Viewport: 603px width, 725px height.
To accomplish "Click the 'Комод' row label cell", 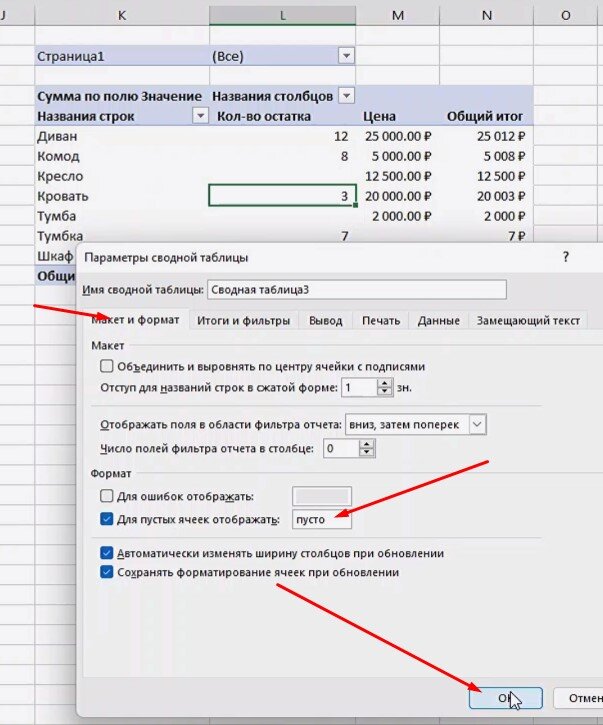I will coord(122,156).
